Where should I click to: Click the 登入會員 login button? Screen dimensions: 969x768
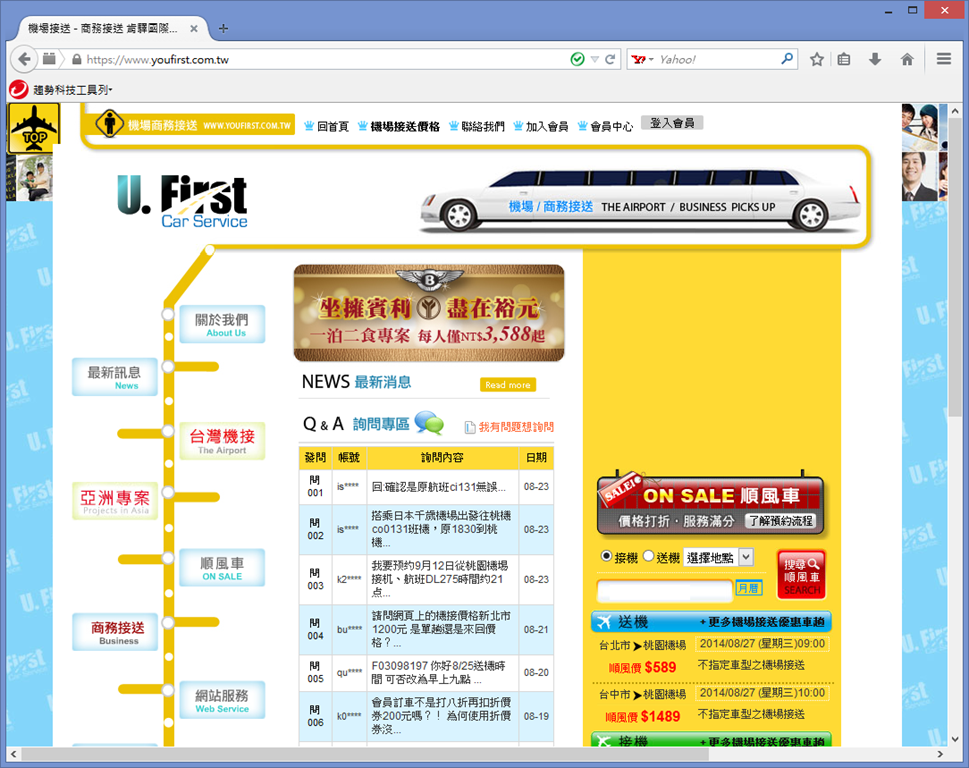[672, 123]
